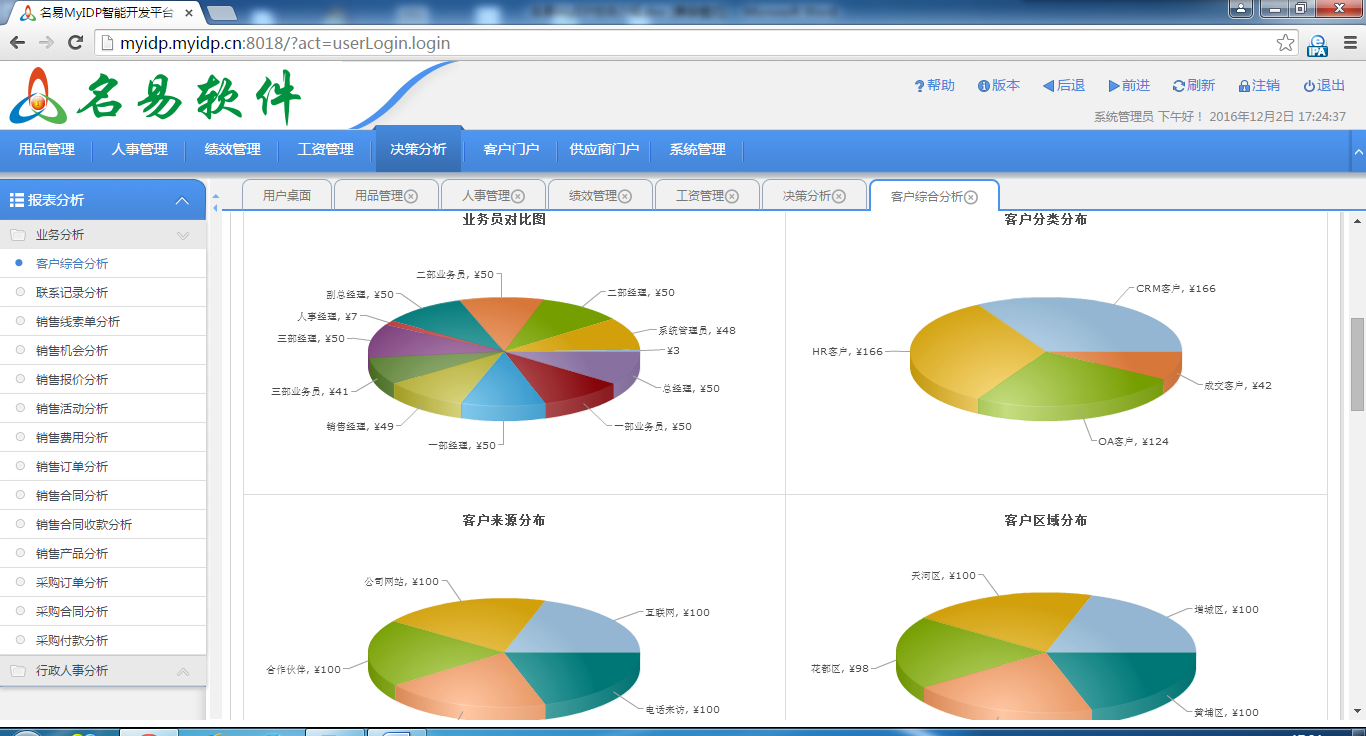Click the Back (后退) arrow icon
Screen dimensions: 1366x736
click(1048, 86)
